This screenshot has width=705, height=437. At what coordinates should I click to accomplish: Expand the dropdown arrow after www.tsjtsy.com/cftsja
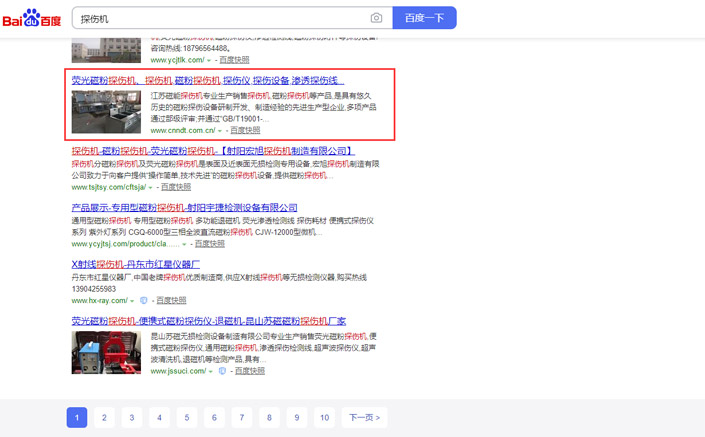click(x=152, y=187)
